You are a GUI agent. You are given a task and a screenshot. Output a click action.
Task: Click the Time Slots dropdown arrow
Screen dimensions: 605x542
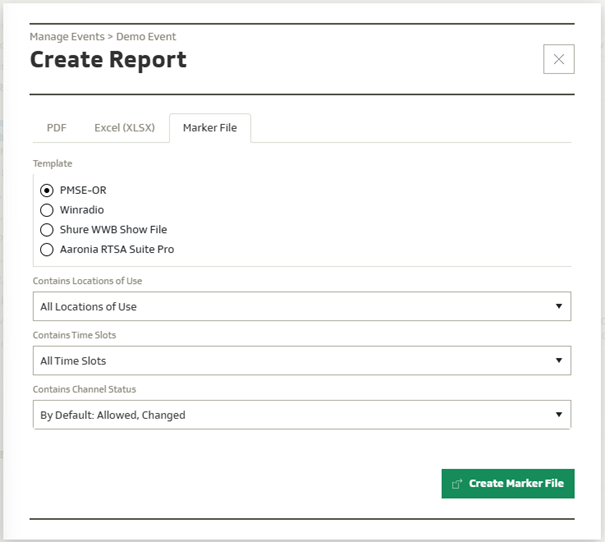point(558,360)
